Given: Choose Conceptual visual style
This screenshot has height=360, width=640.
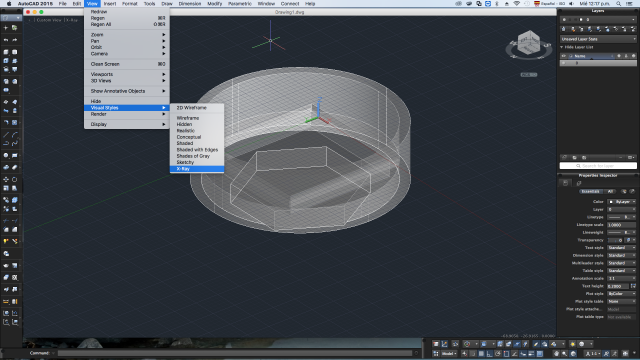Looking at the screenshot, I should 197,137.
